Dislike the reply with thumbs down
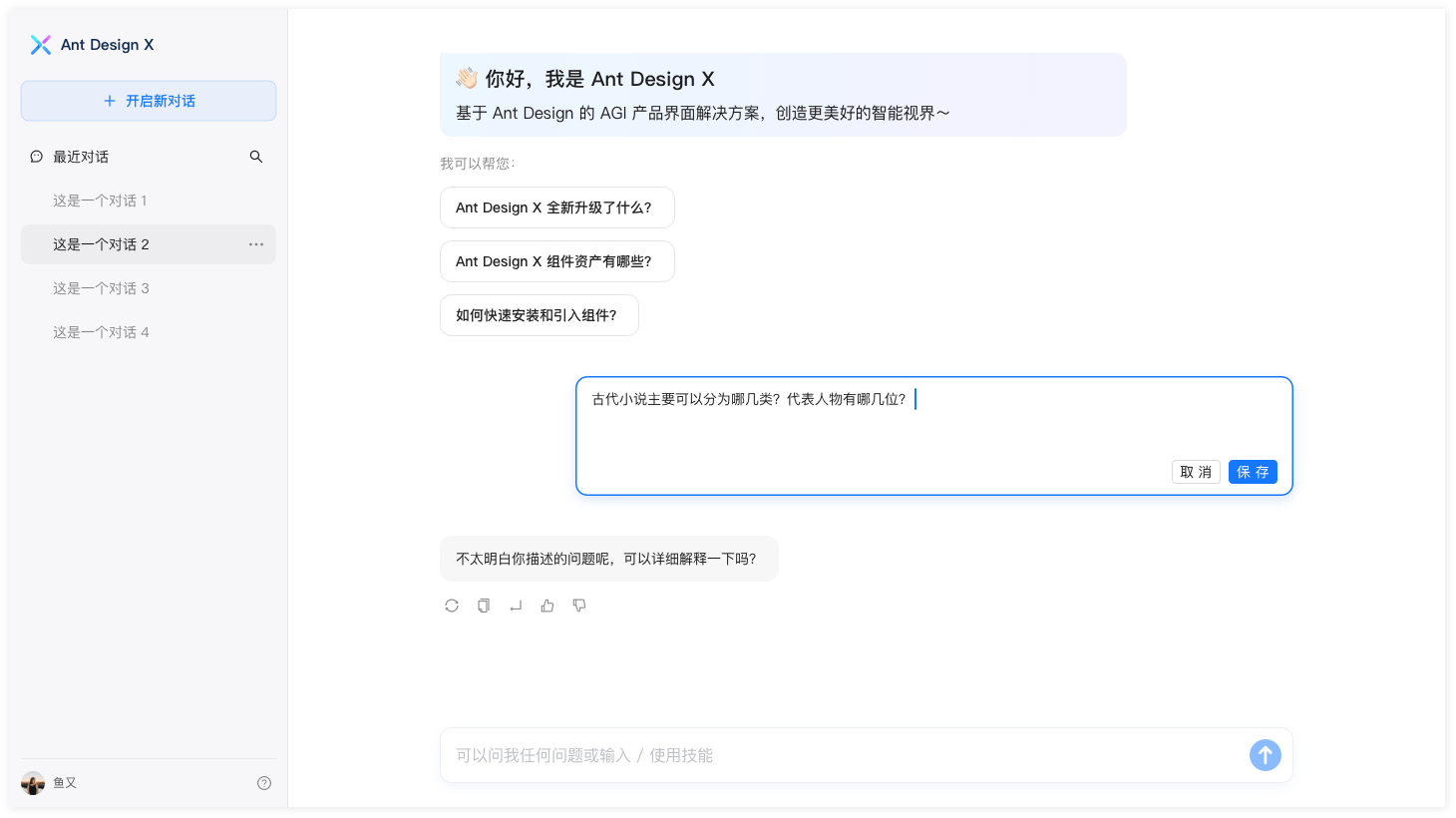The width and height of the screenshot is (1456, 818). click(579, 606)
